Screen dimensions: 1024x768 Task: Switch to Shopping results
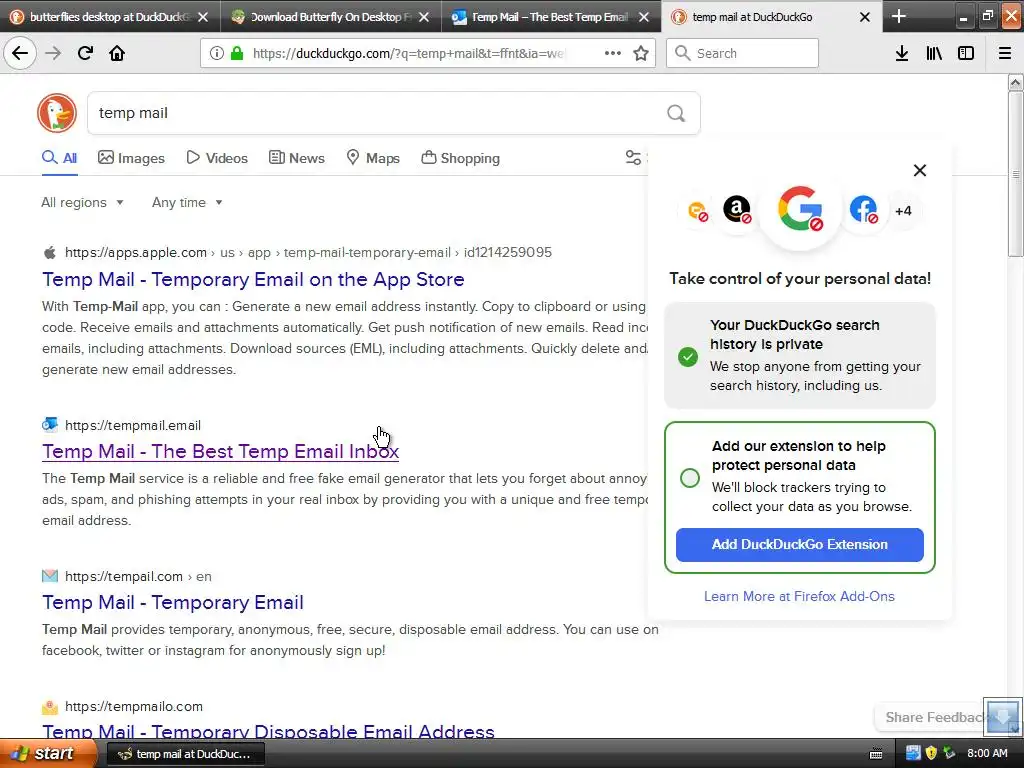pos(460,158)
